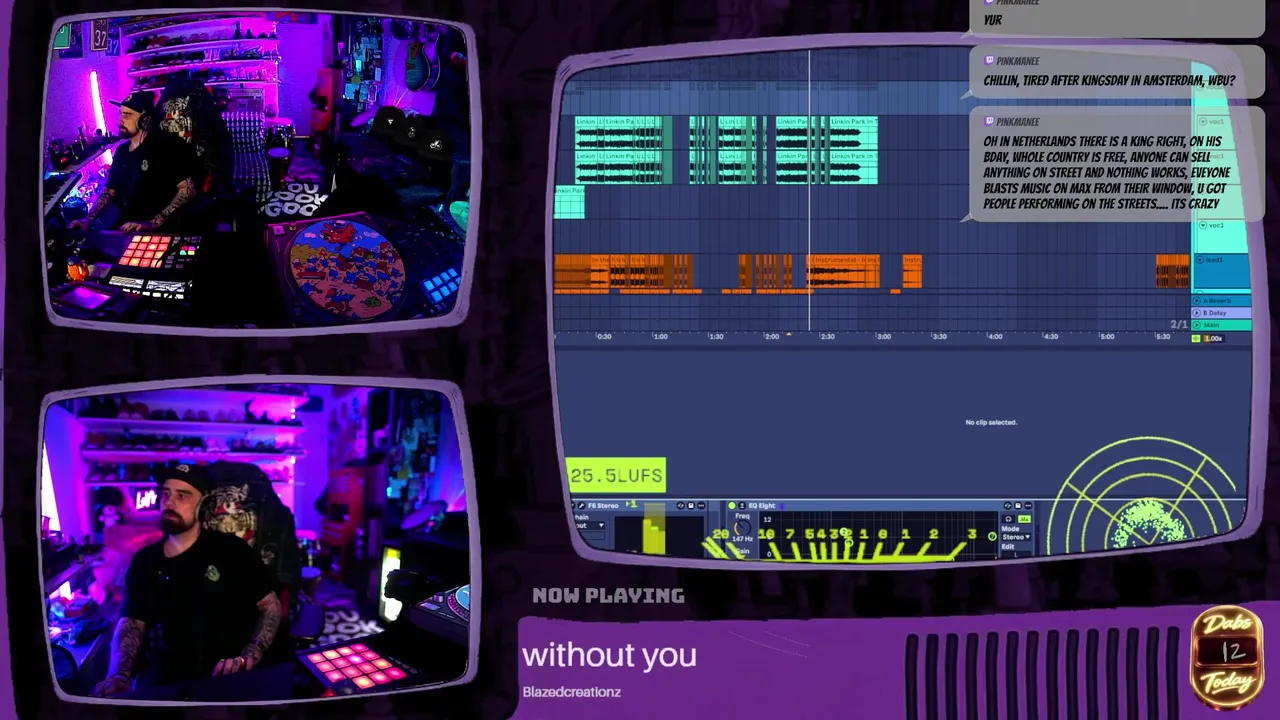Click the last EQ Eight title-bar icon
1280x720 pixels.
click(1028, 506)
